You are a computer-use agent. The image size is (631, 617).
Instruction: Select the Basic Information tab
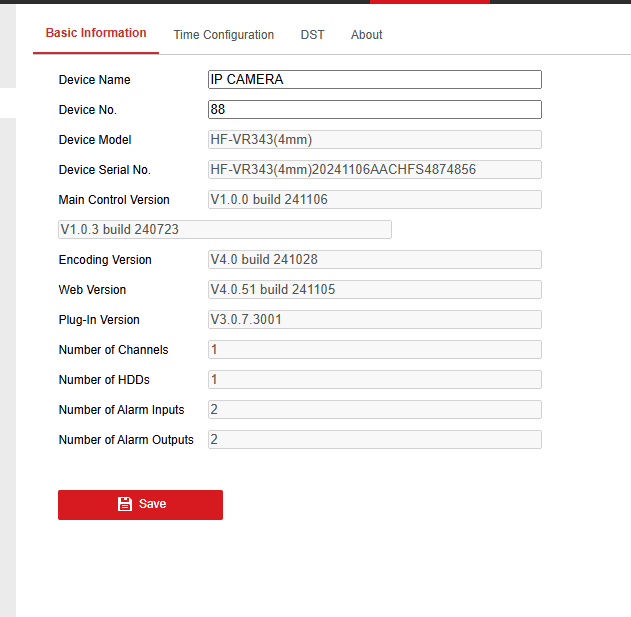pyautogui.click(x=96, y=33)
